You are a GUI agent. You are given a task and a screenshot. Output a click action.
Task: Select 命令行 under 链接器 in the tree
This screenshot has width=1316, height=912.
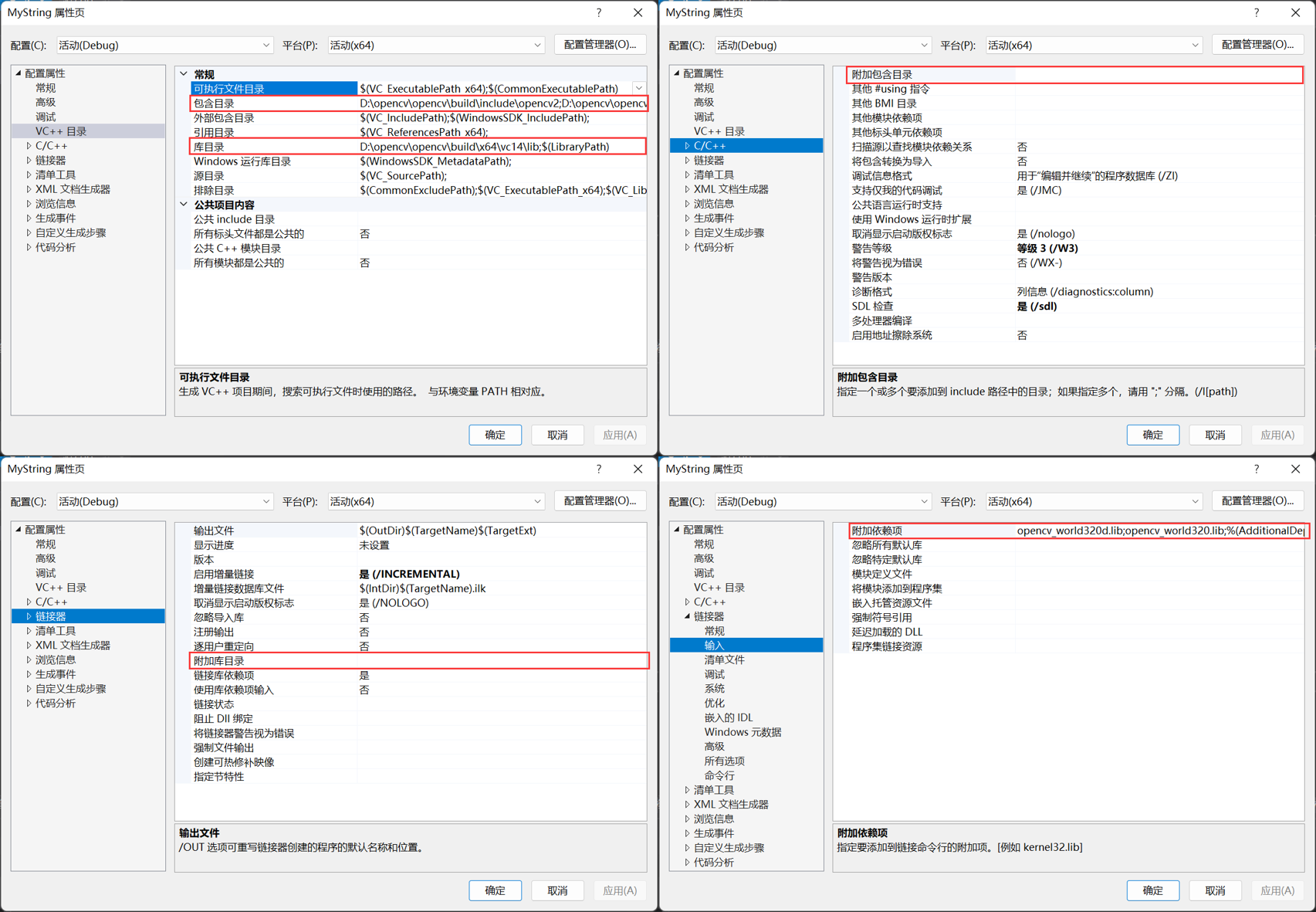(x=719, y=775)
